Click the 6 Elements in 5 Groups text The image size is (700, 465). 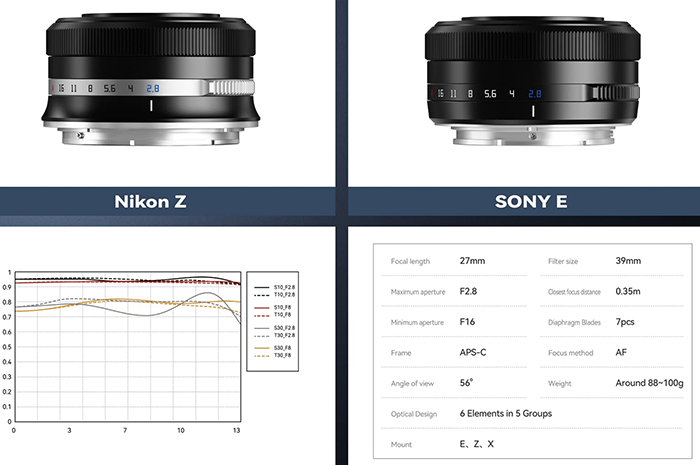point(506,414)
